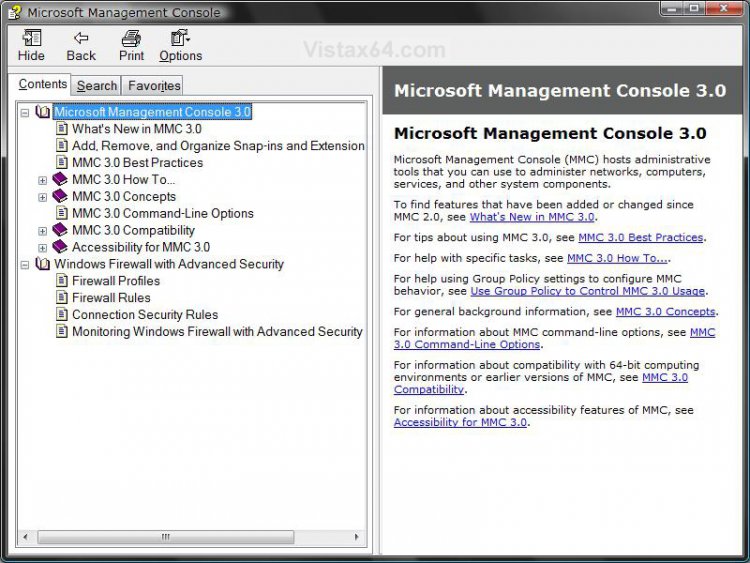Open the Accessibility for MMC 3.0 link

pyautogui.click(x=460, y=422)
